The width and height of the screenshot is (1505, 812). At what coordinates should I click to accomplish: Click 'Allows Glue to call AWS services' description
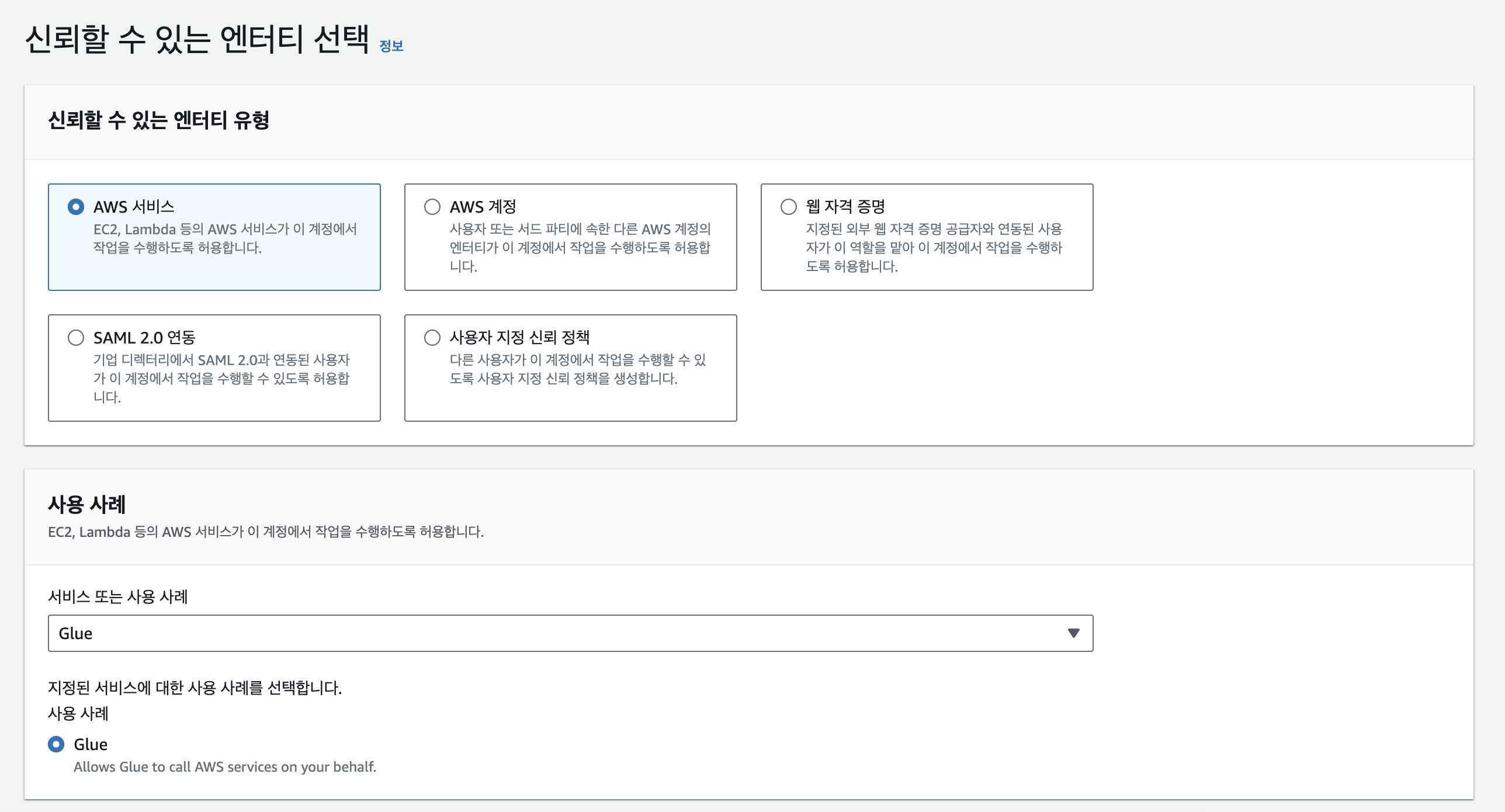225,767
